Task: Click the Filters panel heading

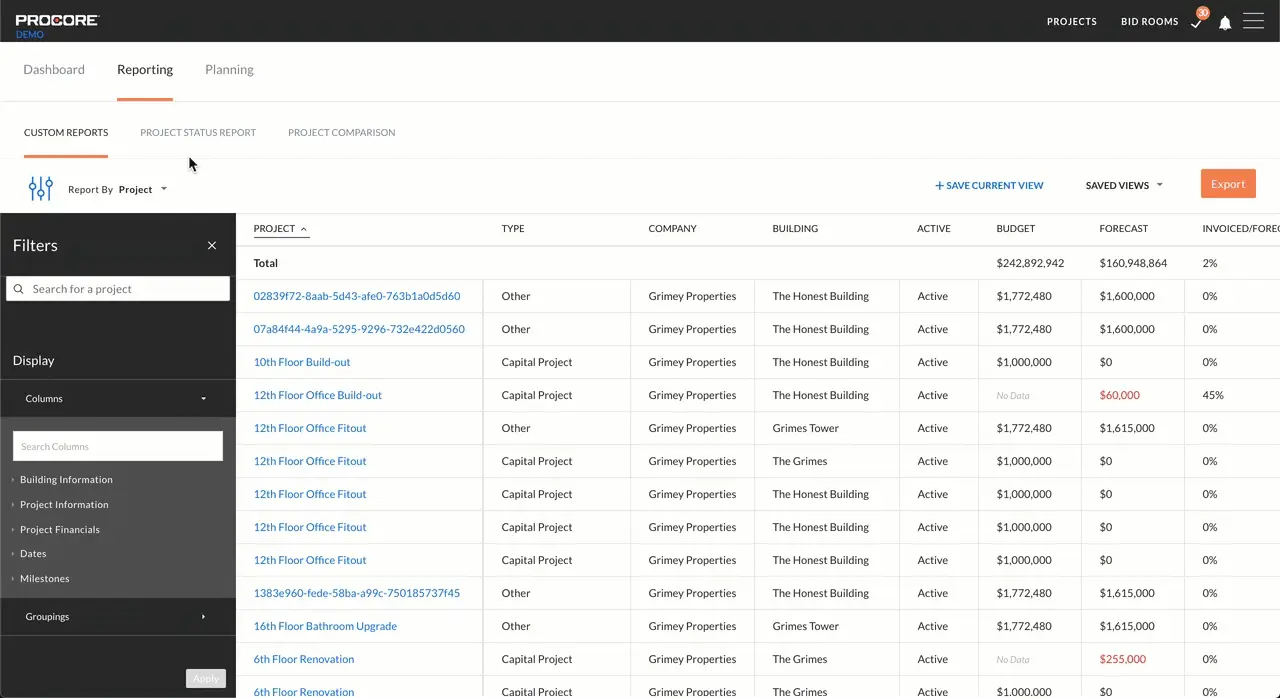Action: pos(35,245)
